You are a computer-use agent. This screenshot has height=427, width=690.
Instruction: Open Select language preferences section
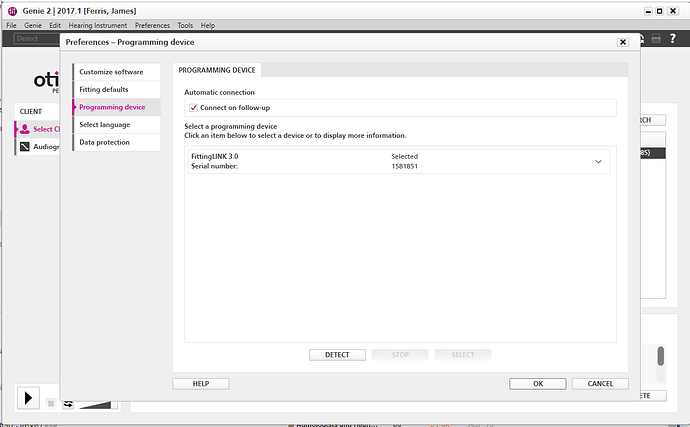(117, 125)
